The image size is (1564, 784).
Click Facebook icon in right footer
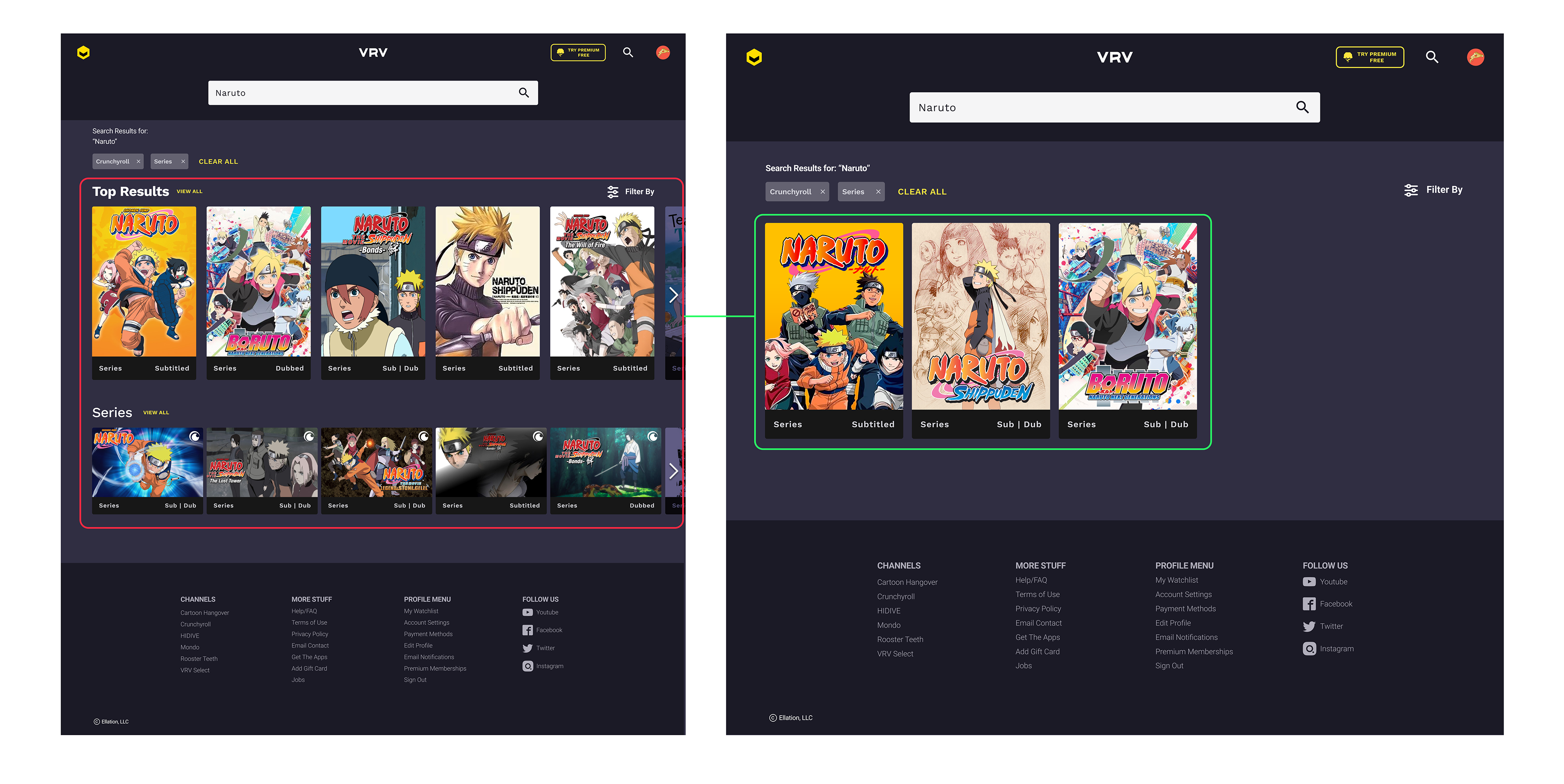pyautogui.click(x=1309, y=604)
